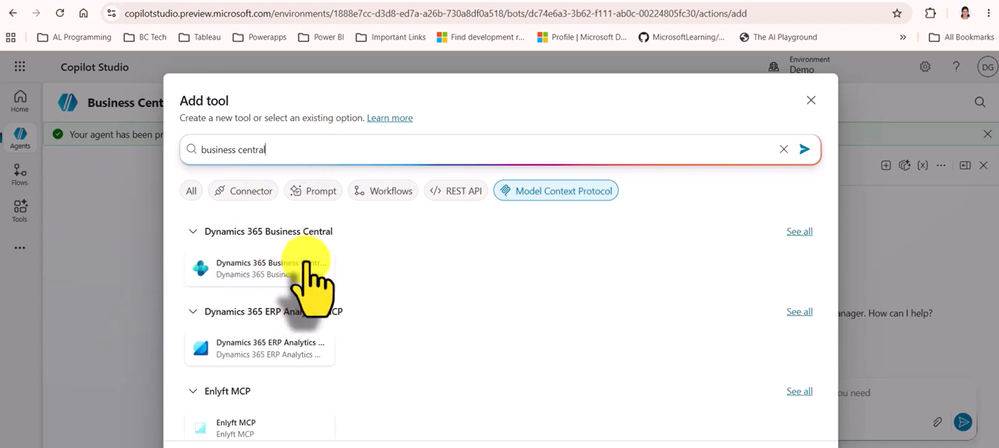
Task: Open Power BI bookmark folder
Action: point(320,38)
